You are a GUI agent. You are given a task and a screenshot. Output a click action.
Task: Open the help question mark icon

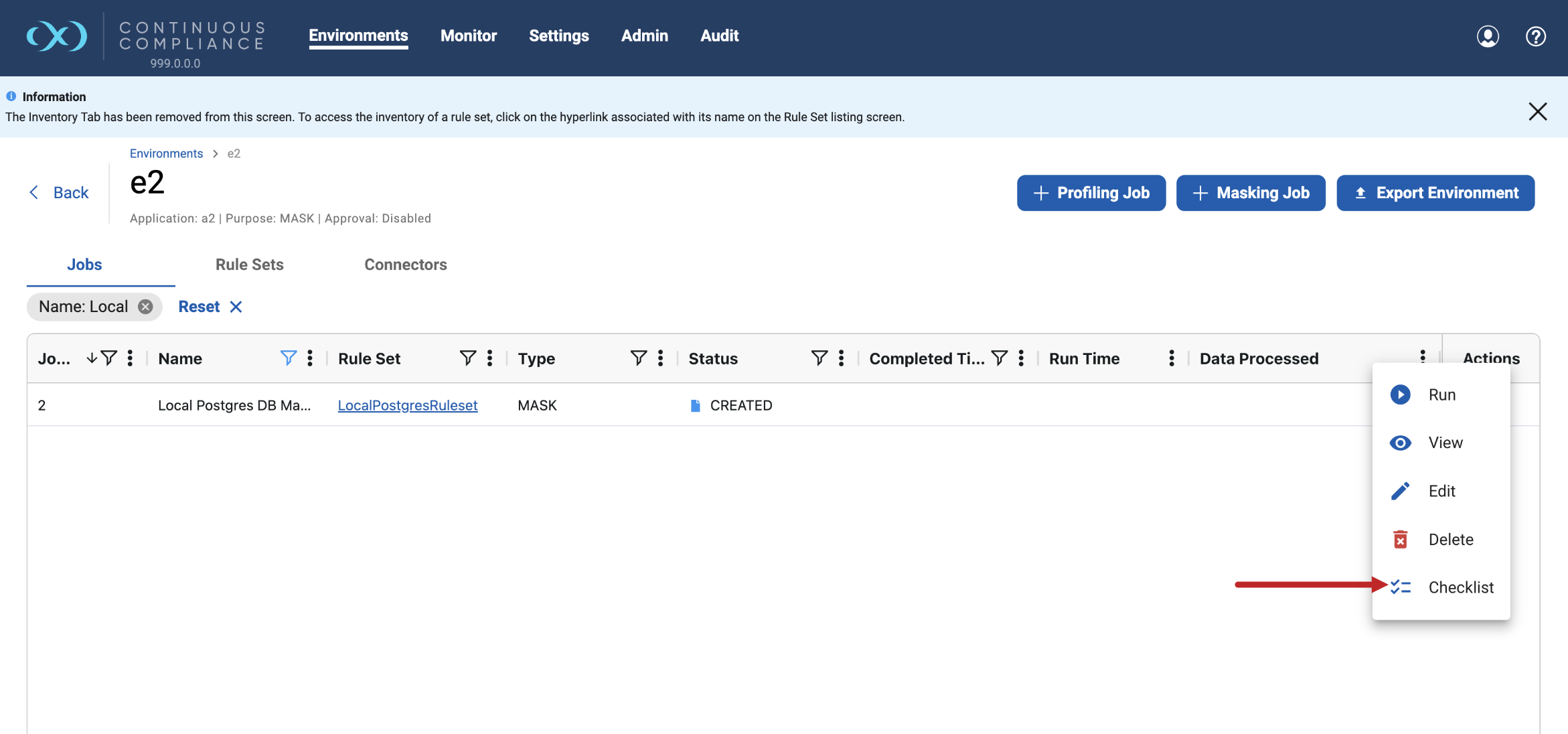click(1535, 36)
